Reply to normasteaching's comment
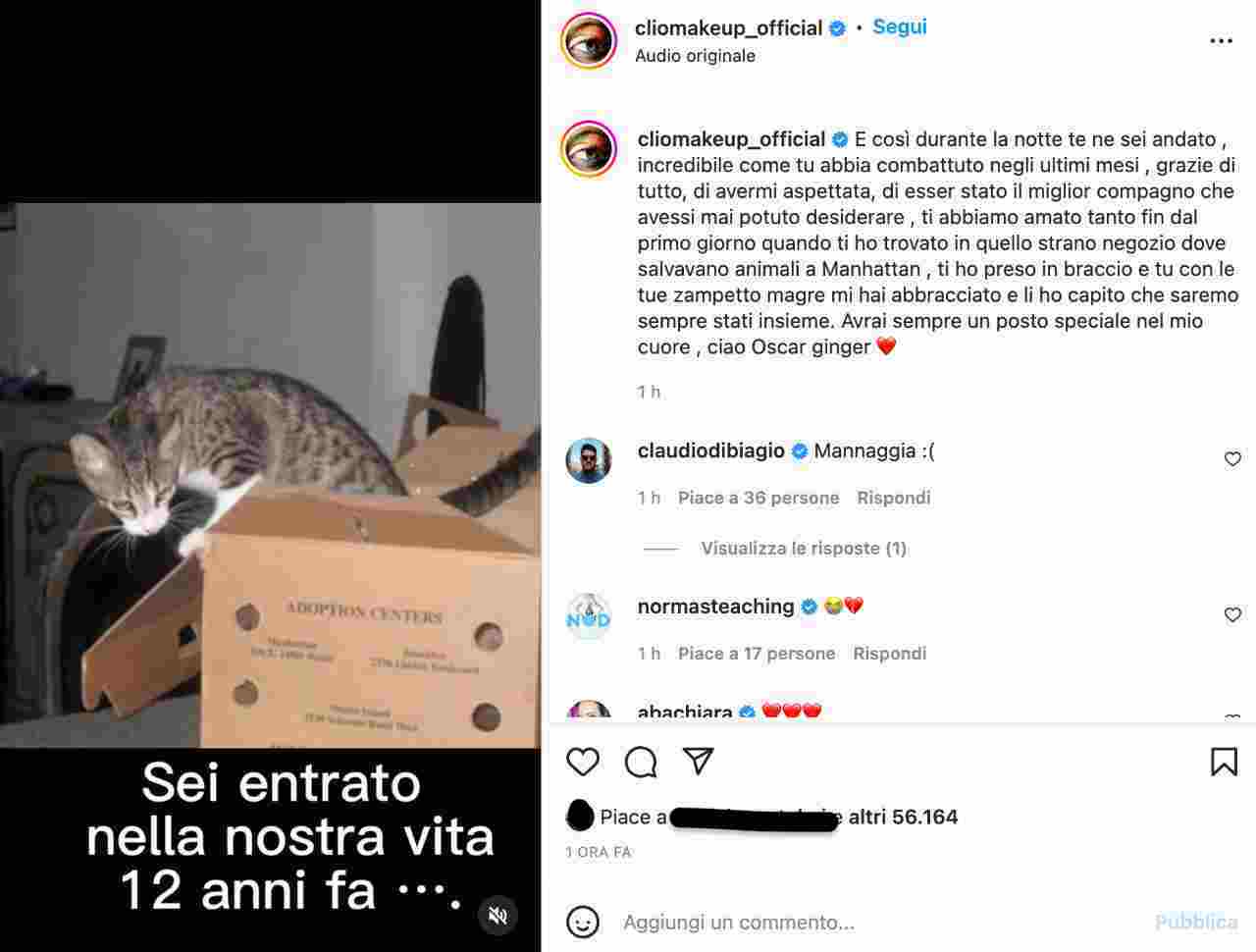Image resolution: width=1256 pixels, height=952 pixels. 889,654
